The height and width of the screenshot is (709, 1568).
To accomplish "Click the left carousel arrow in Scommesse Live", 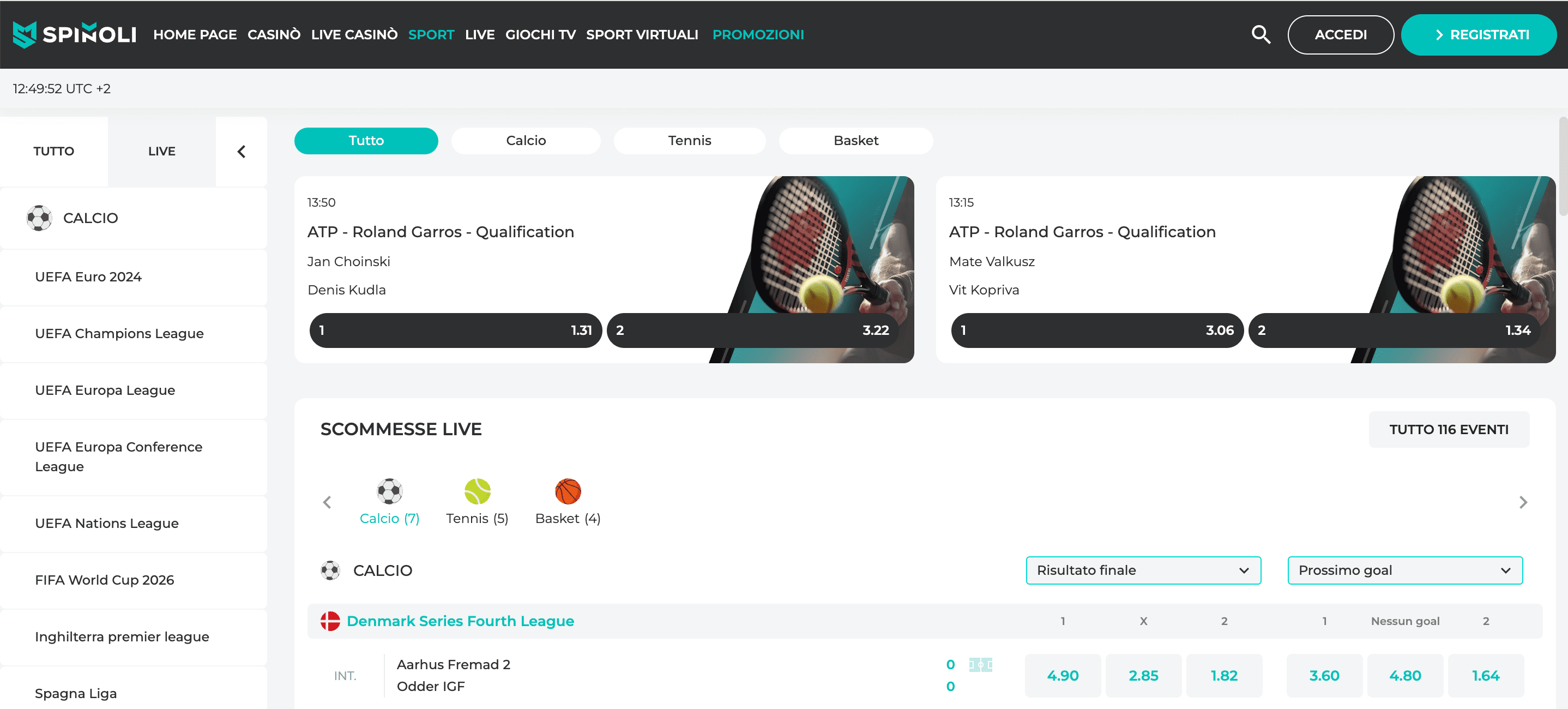I will (x=328, y=502).
